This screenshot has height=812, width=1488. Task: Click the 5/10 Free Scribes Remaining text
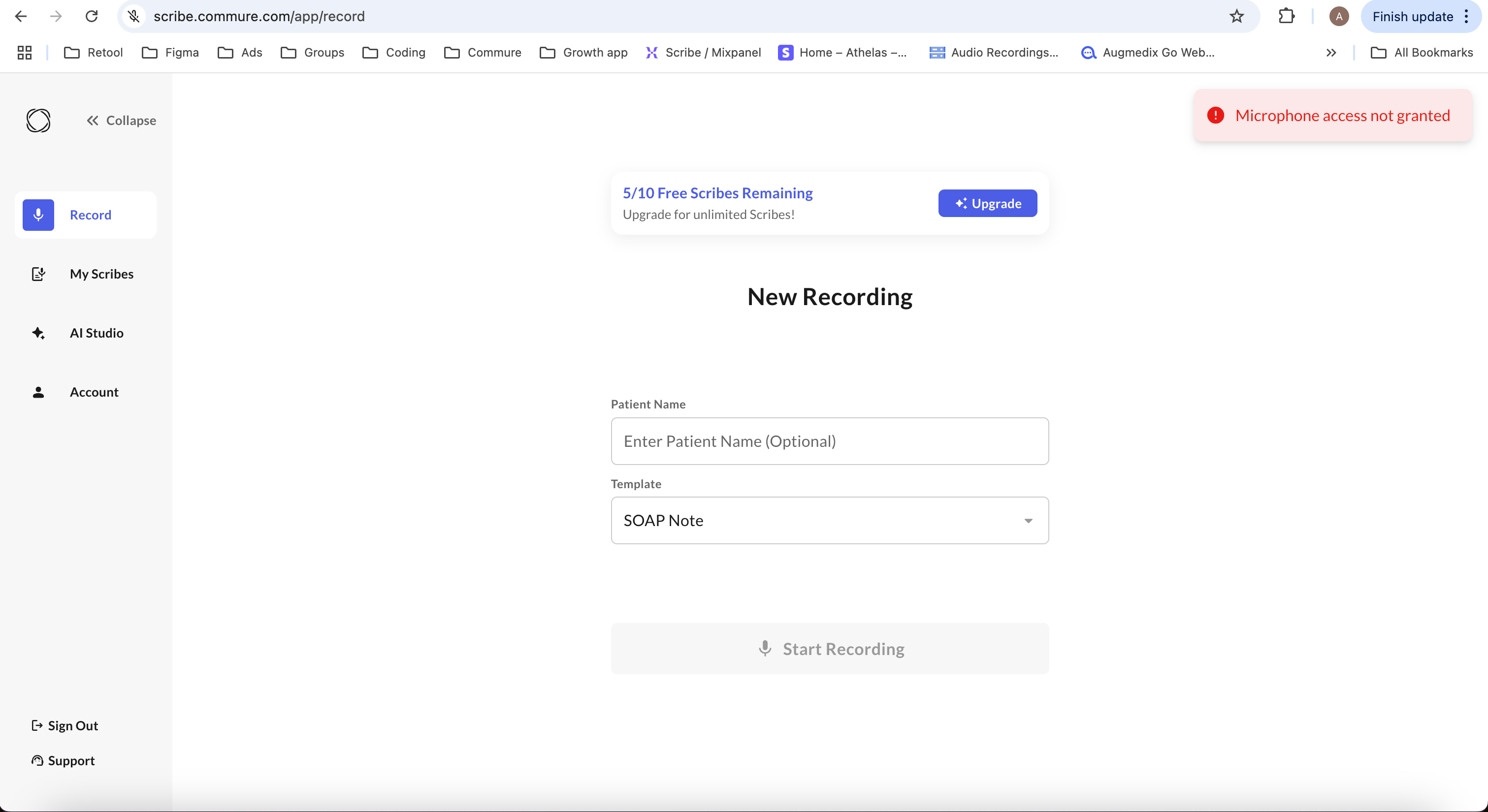tap(717, 193)
